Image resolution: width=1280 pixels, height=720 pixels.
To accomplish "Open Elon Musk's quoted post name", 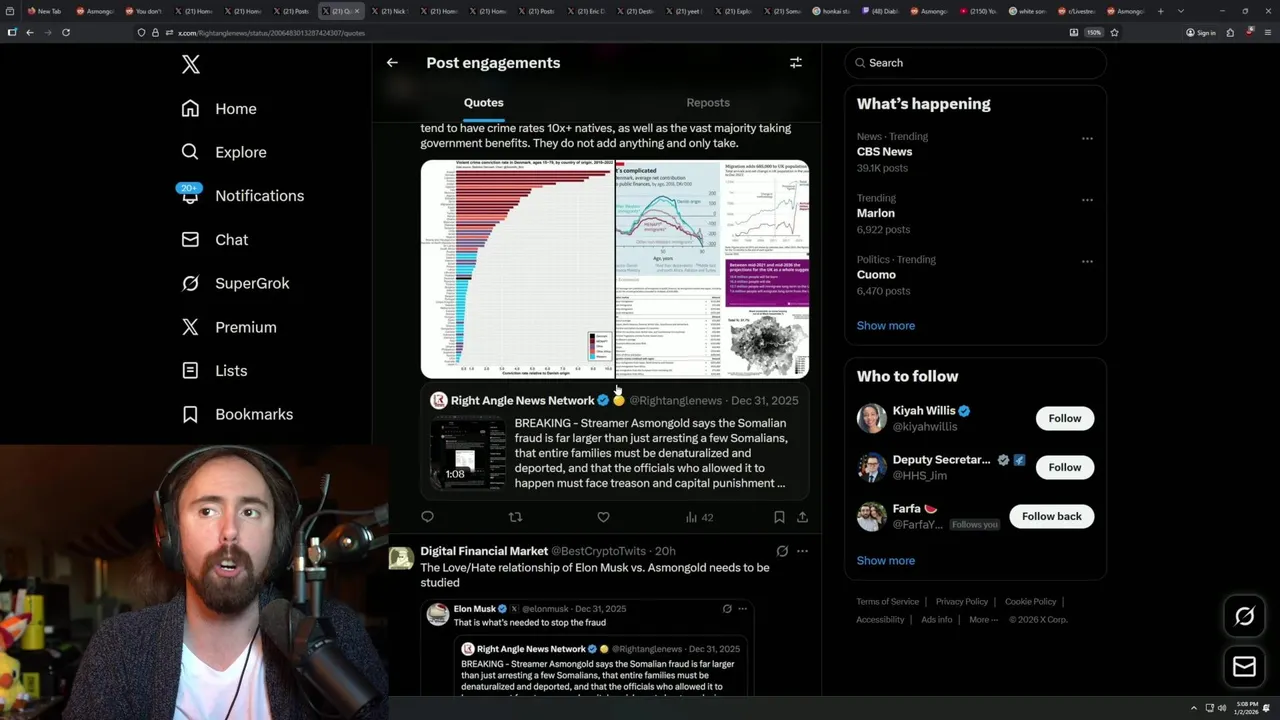I will coord(474,608).
